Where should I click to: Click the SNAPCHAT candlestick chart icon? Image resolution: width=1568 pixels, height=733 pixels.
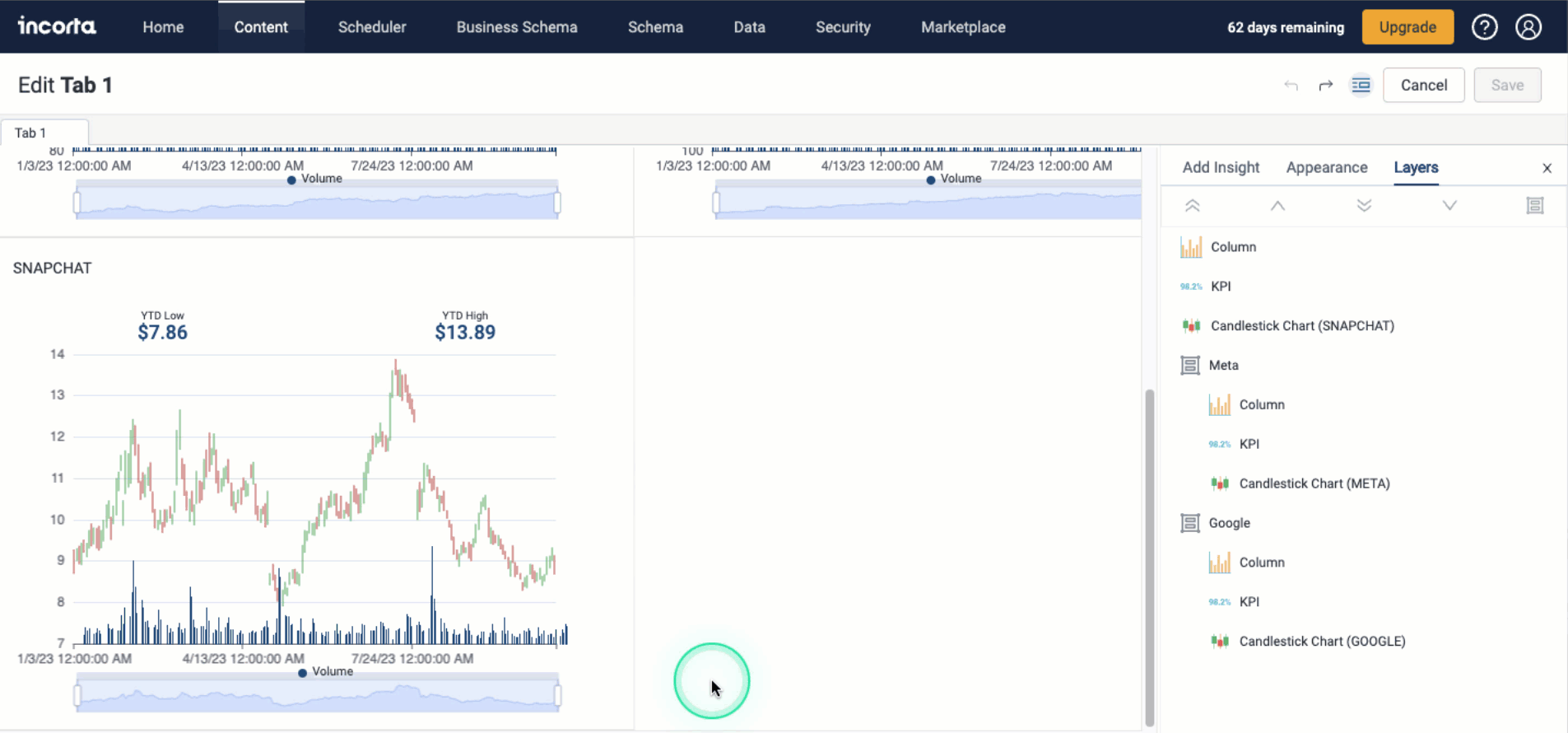(1191, 326)
